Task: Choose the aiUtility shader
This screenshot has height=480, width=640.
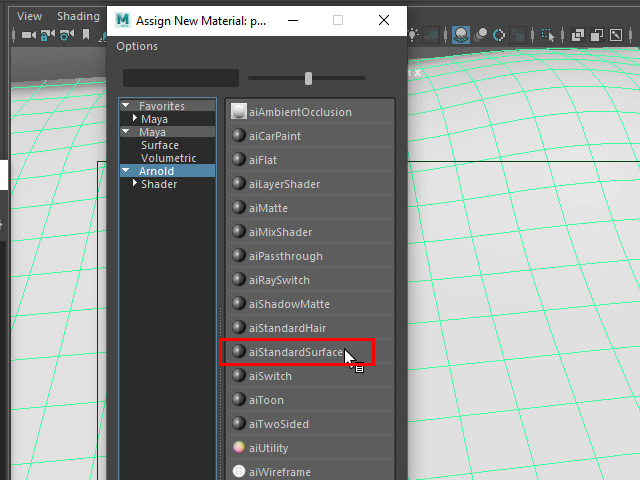Action: (x=269, y=448)
